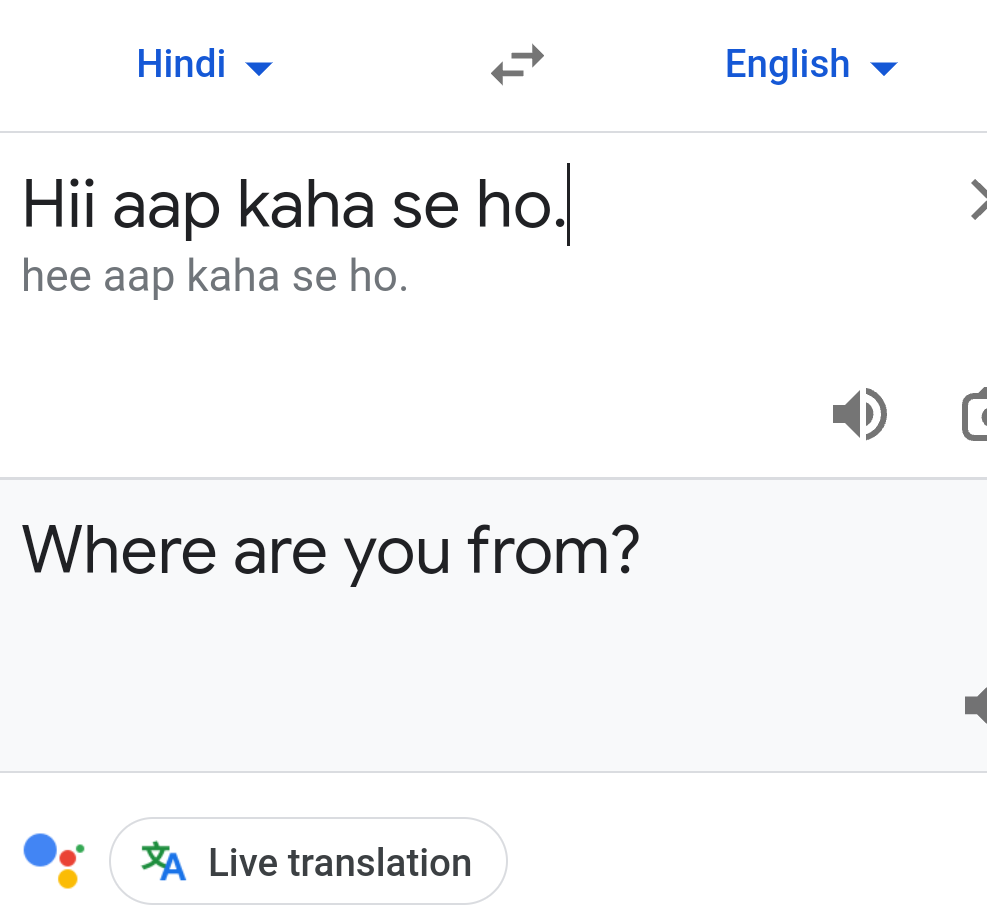Start Live translation

308,861
